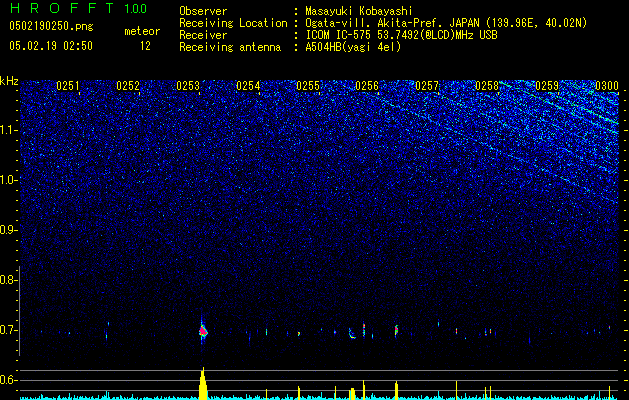Click receiver ICOM IC-575 53.7492 MHz text

(x=402, y=35)
